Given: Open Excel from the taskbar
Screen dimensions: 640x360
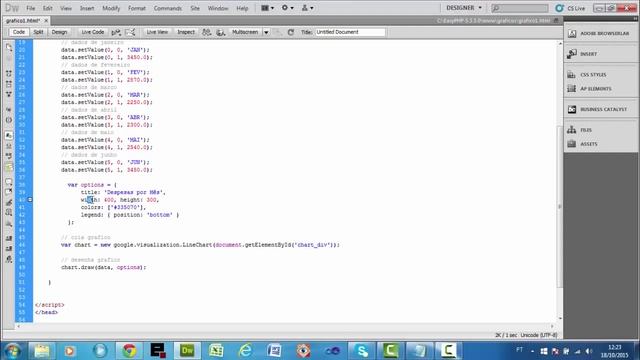Looking at the screenshot, I should 216,350.
